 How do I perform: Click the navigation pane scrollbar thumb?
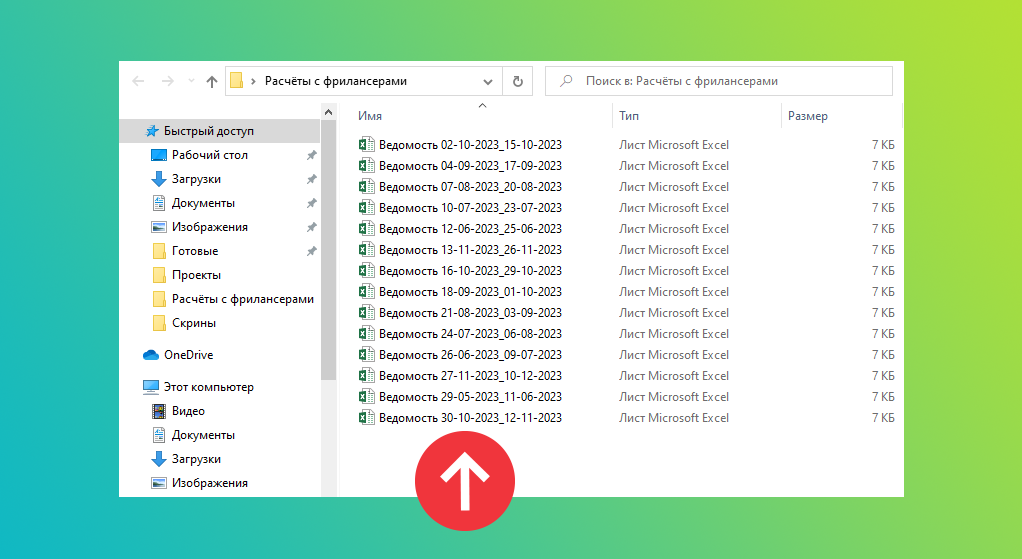pos(328,251)
